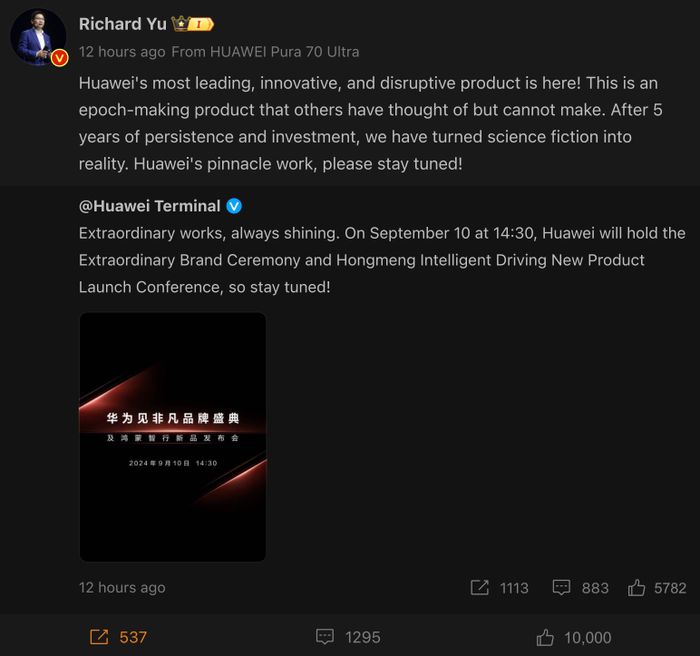Click Richard Yu's post text
Viewport: 700px width, 656px height.
(x=371, y=123)
